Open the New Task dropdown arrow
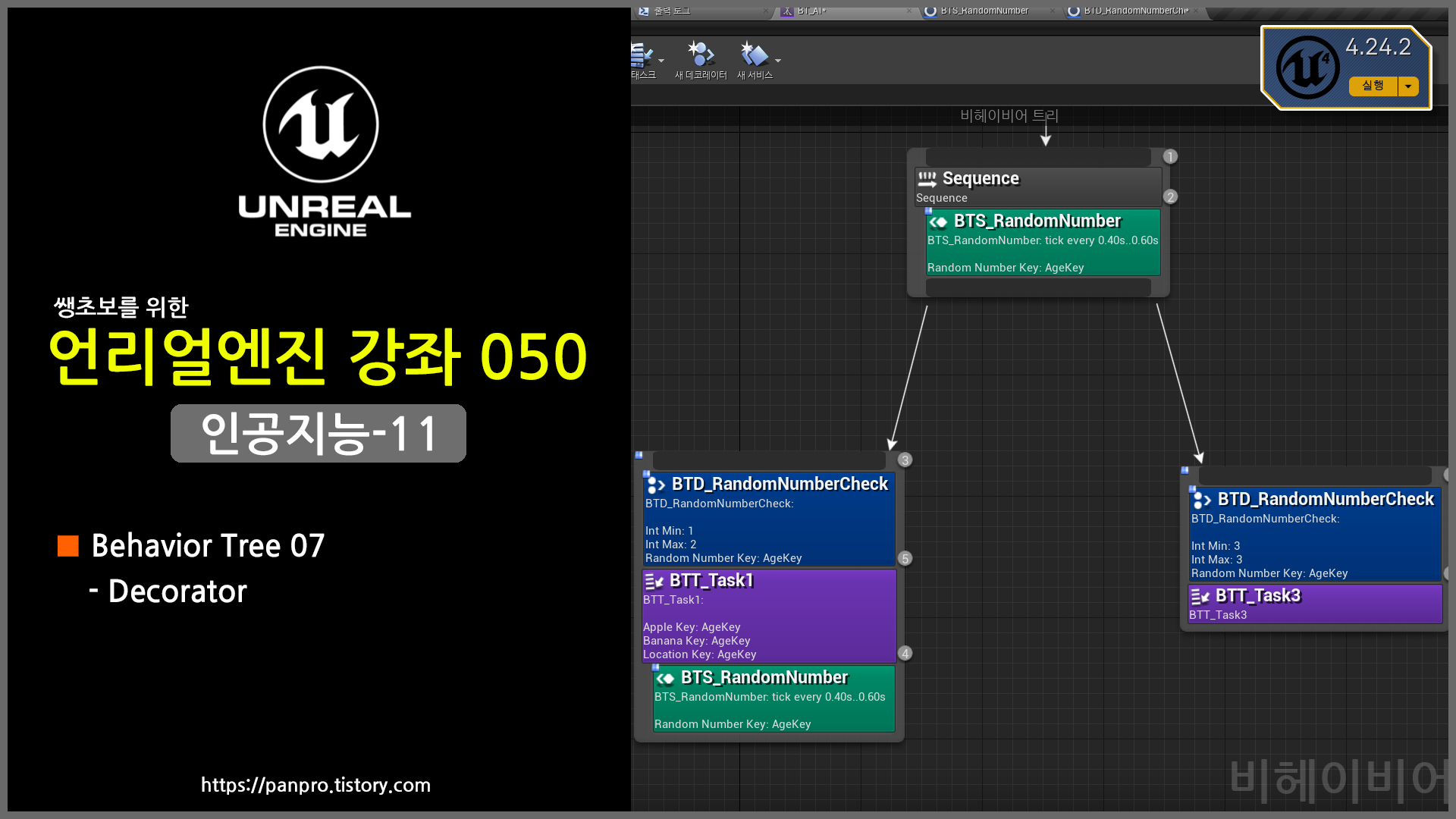 pyautogui.click(x=661, y=61)
